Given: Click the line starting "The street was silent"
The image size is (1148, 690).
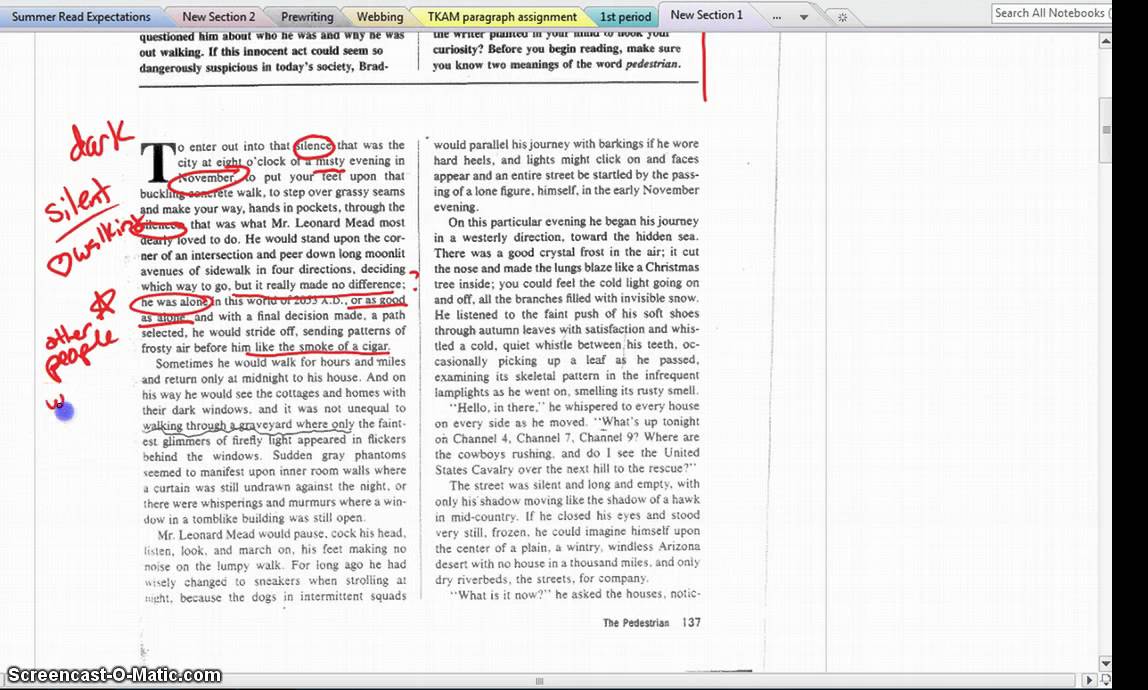Looking at the screenshot, I should (575, 484).
